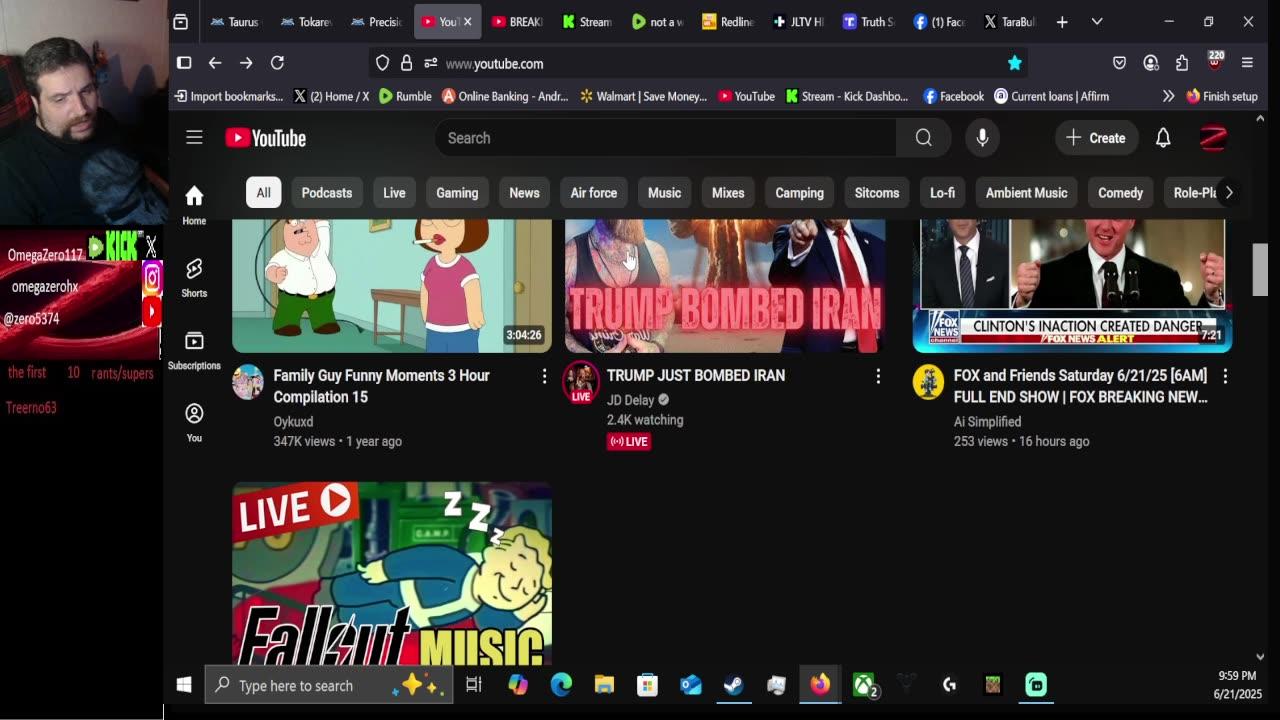Image resolution: width=1280 pixels, height=720 pixels.
Task: Click Finish setup in the bookmarks bar
Action: [x=1221, y=96]
